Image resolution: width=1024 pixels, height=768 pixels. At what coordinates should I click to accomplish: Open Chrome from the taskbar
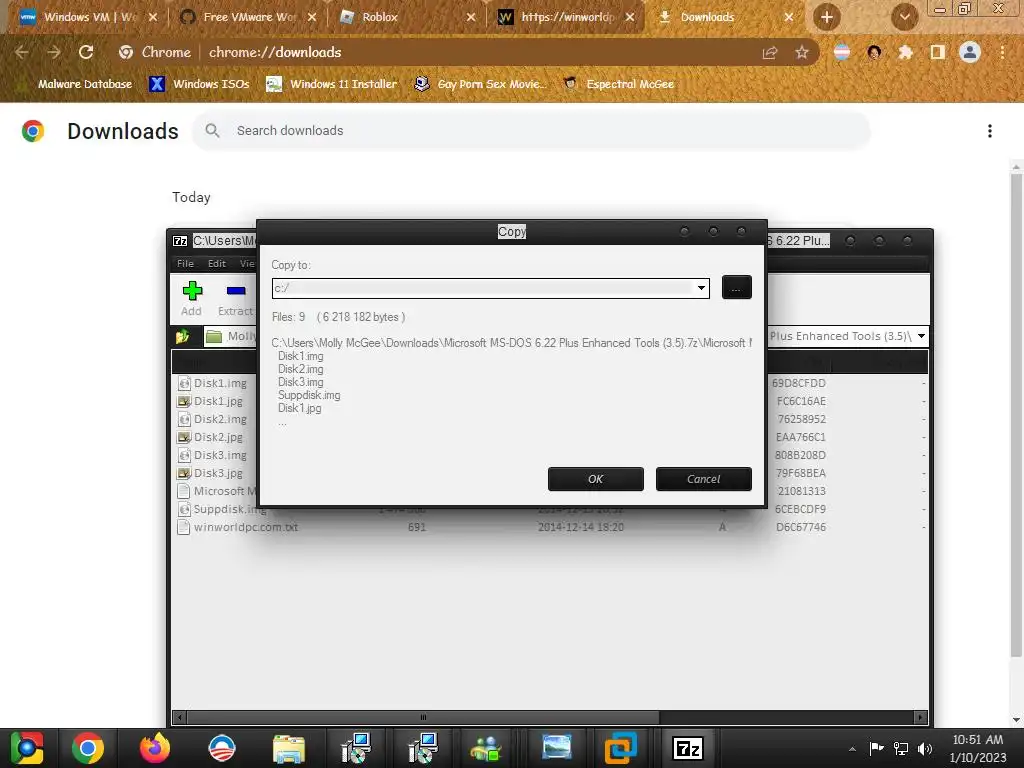click(x=88, y=748)
